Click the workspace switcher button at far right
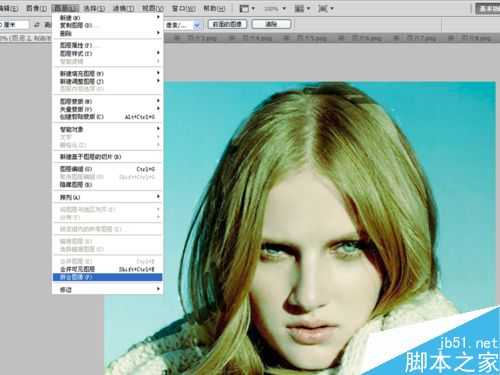Screen dimensions: 500x375 (x=488, y=9)
